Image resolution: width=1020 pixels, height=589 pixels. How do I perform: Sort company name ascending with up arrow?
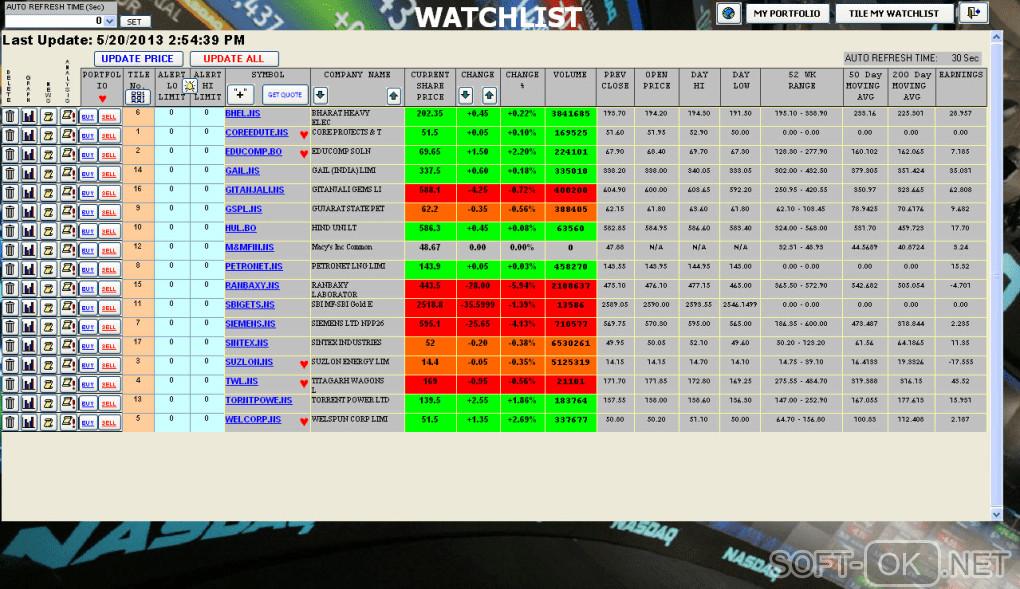[394, 96]
